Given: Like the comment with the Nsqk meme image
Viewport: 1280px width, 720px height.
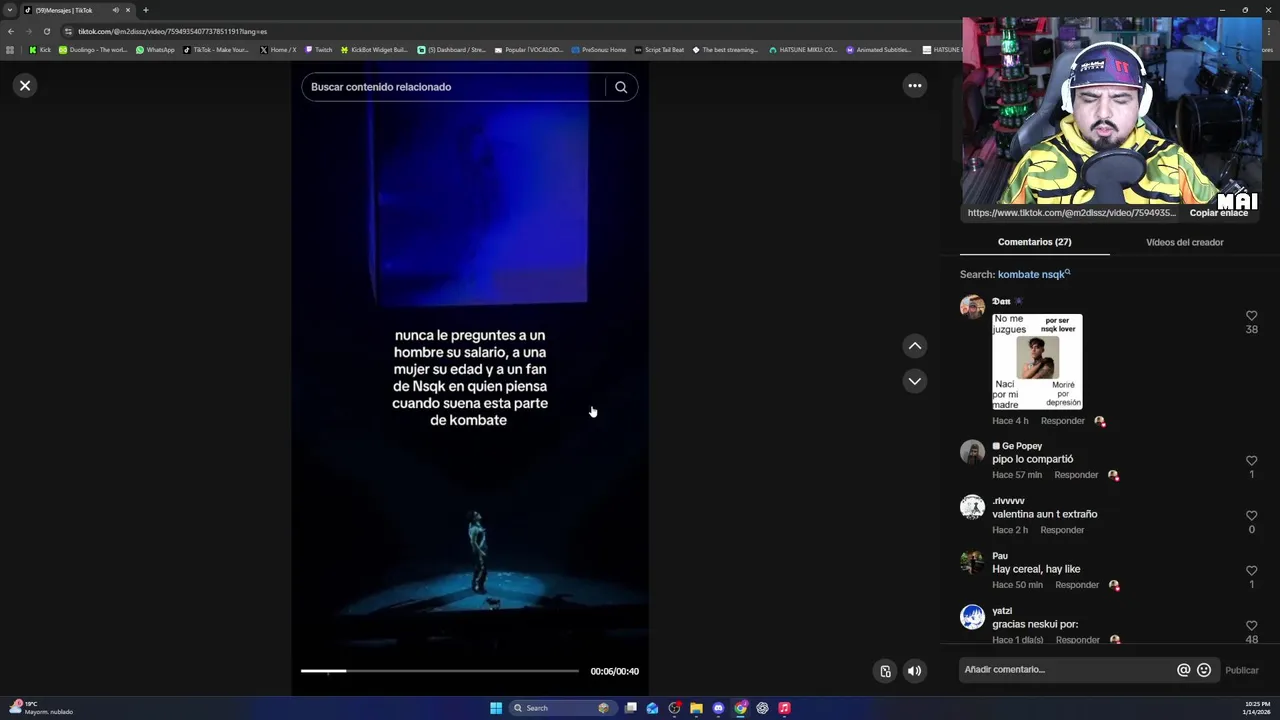Looking at the screenshot, I should click(x=1251, y=316).
